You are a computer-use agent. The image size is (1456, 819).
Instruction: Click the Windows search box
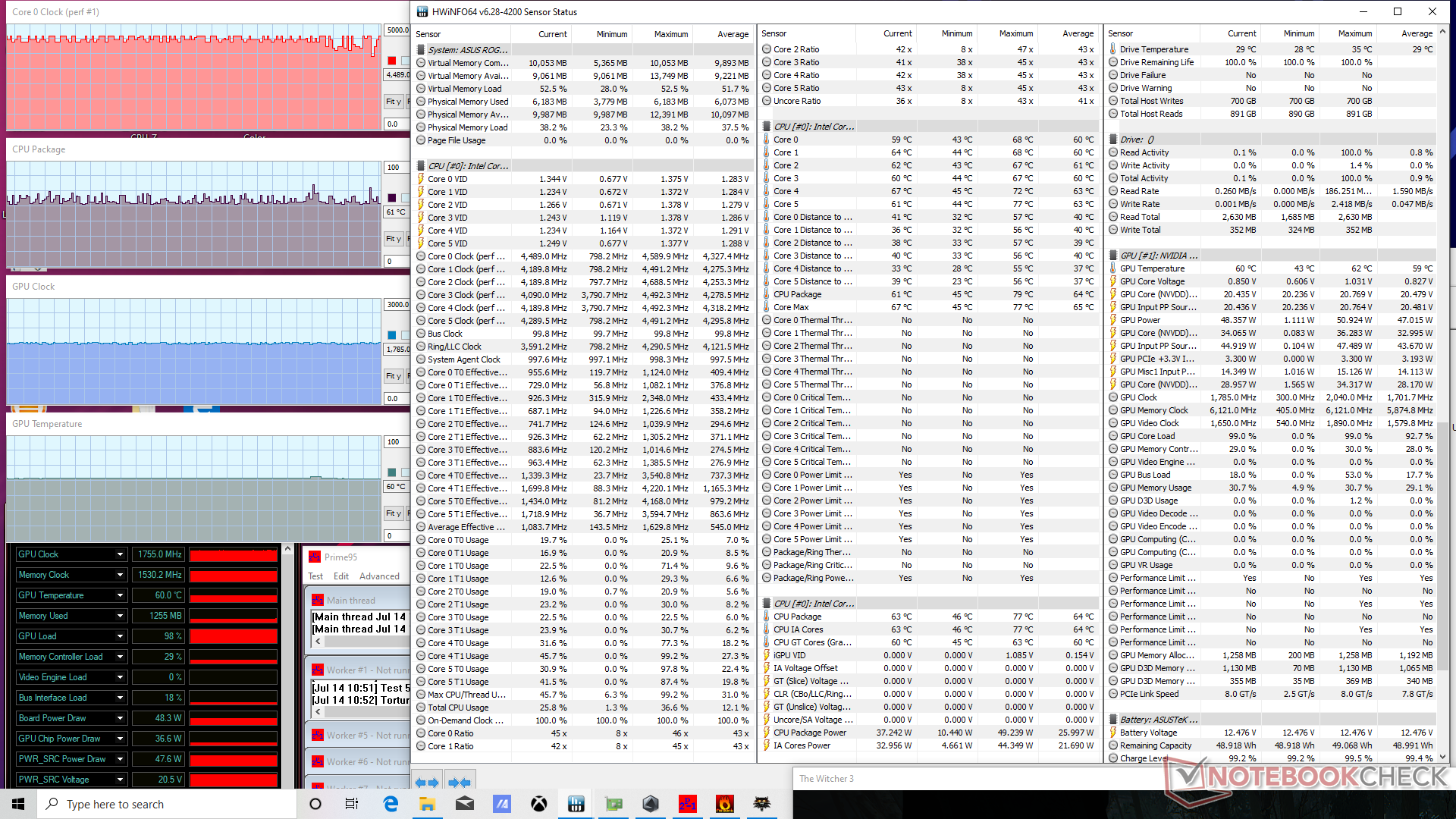point(166,804)
